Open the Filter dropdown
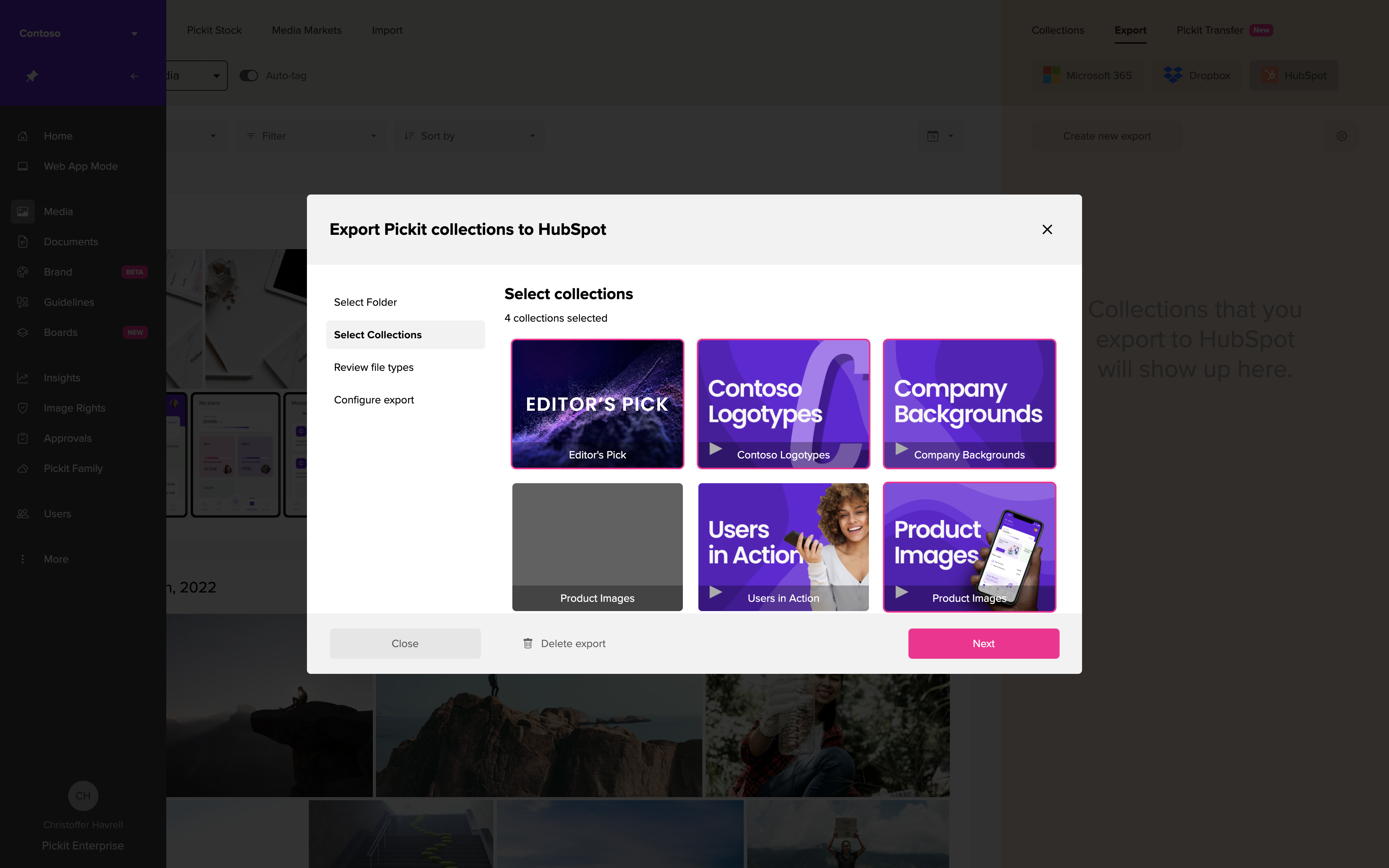Screen dimensions: 1389x868 click(x=311, y=136)
